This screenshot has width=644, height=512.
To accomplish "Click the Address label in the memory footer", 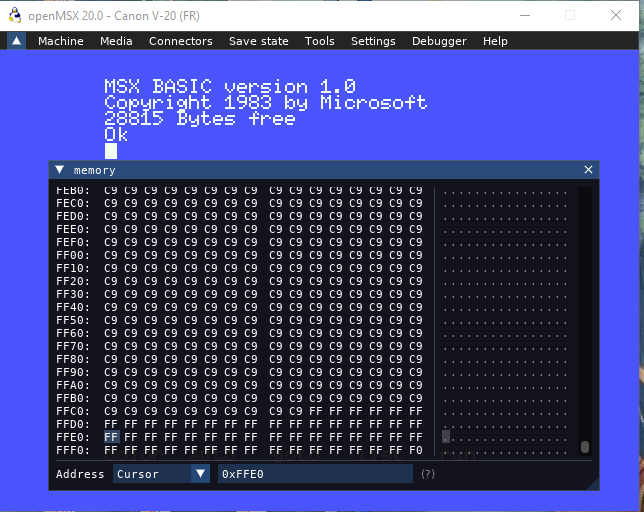I will [x=80, y=474].
